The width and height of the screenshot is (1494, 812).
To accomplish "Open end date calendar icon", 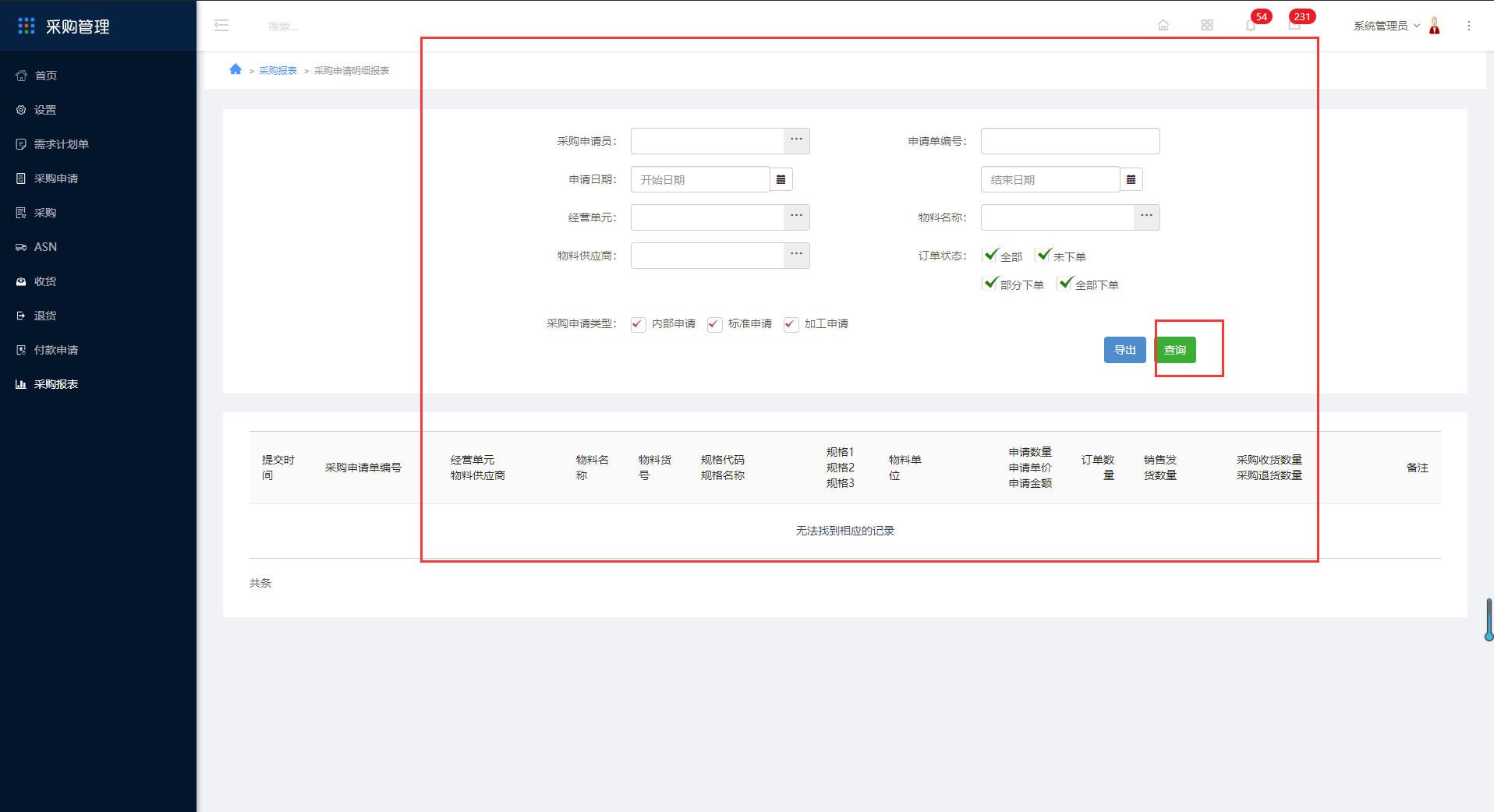I will [x=1131, y=179].
